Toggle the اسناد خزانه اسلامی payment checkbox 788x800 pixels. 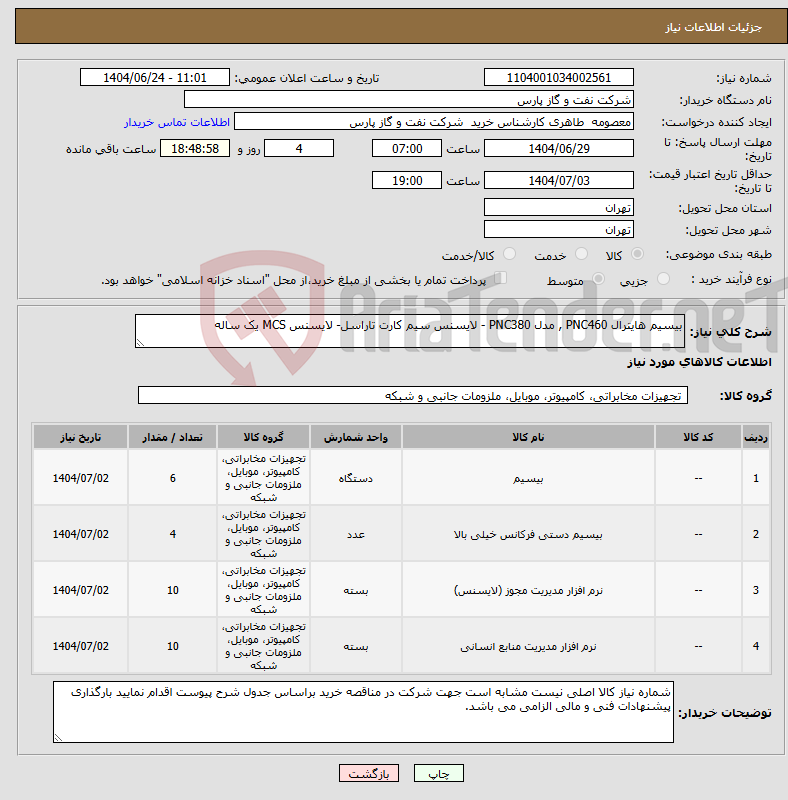(x=501, y=278)
